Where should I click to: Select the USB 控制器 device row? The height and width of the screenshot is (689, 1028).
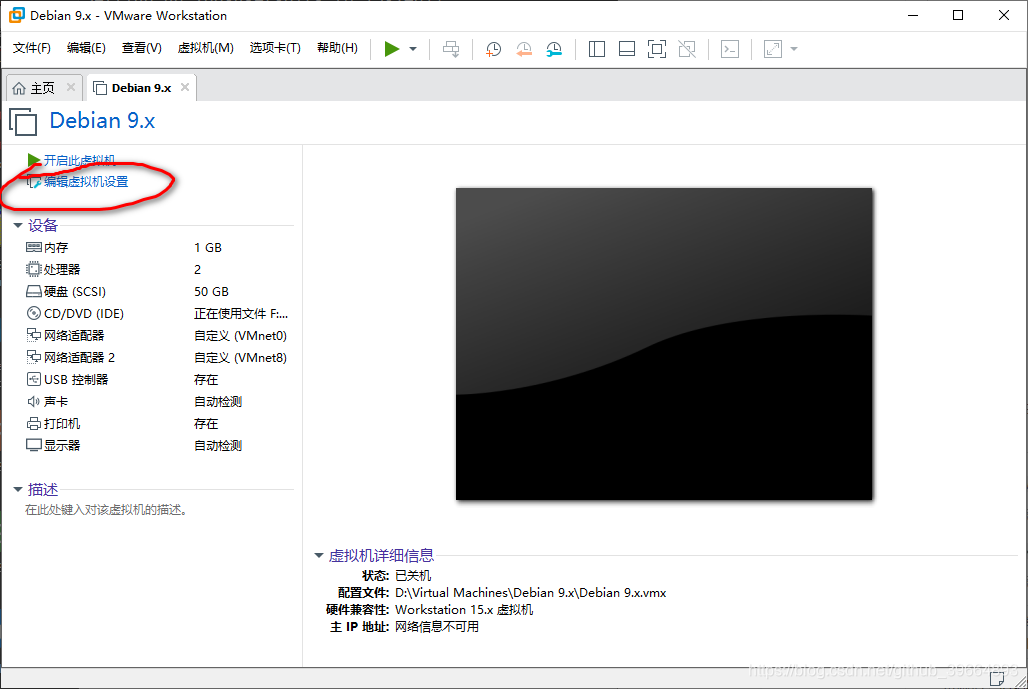click(x=157, y=380)
